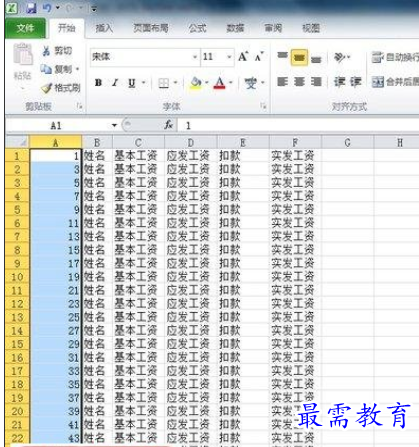Switch to the View (视图) tab
Viewport: 419px width, 447px height.
pos(311,28)
